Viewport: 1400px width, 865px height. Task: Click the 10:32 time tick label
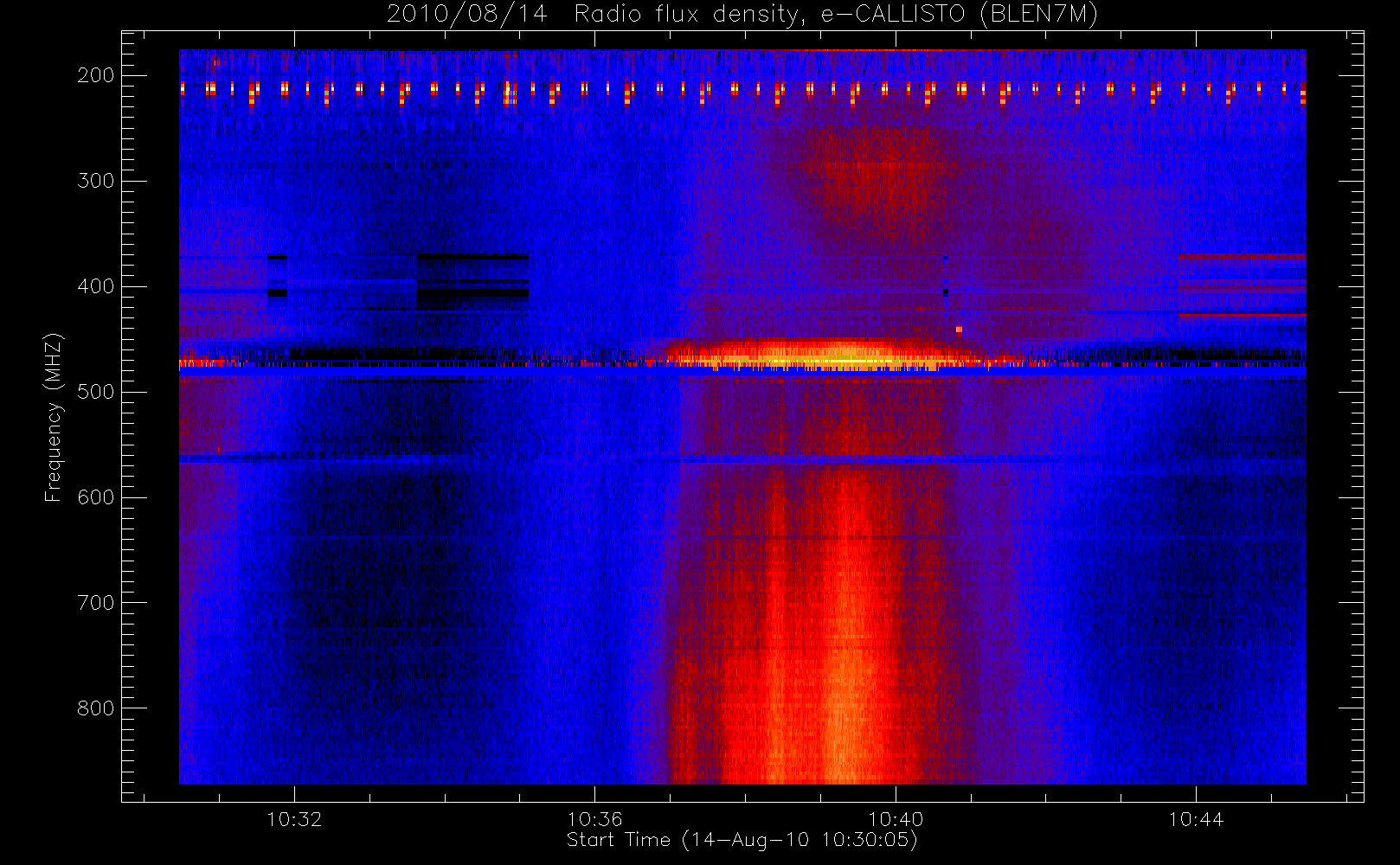pyautogui.click(x=294, y=818)
